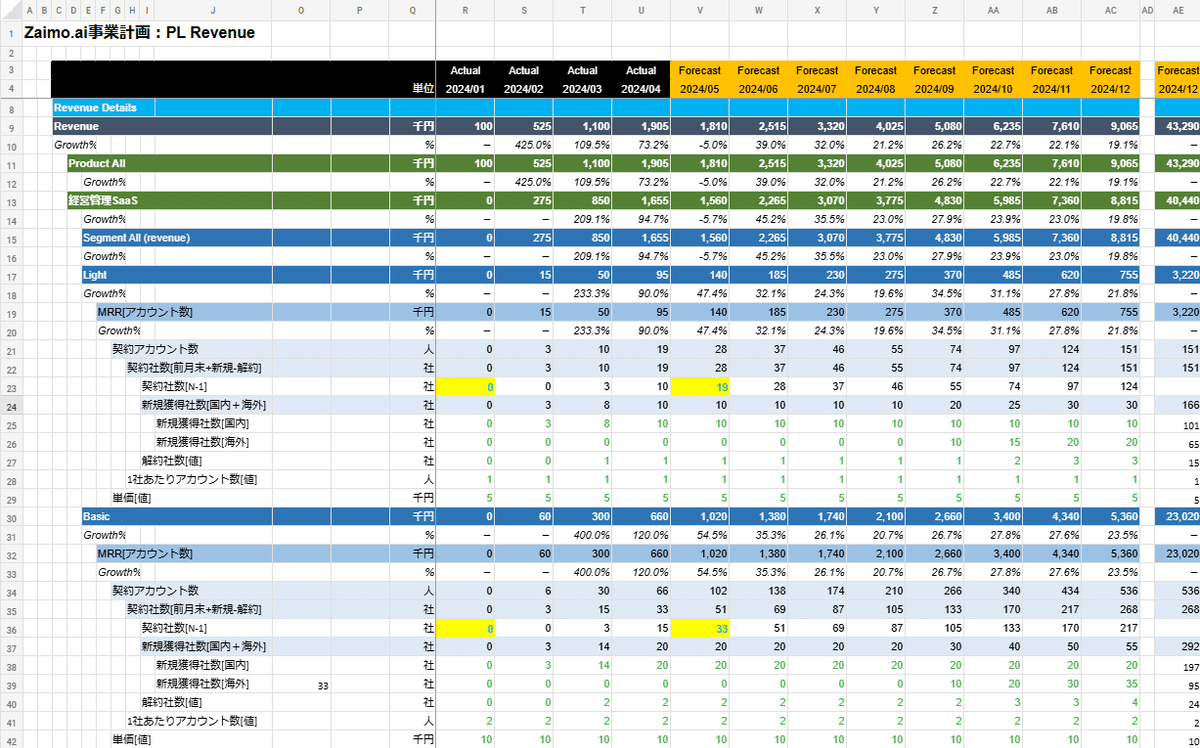Click the yellow highlighted "19" cell

[x=700, y=386]
